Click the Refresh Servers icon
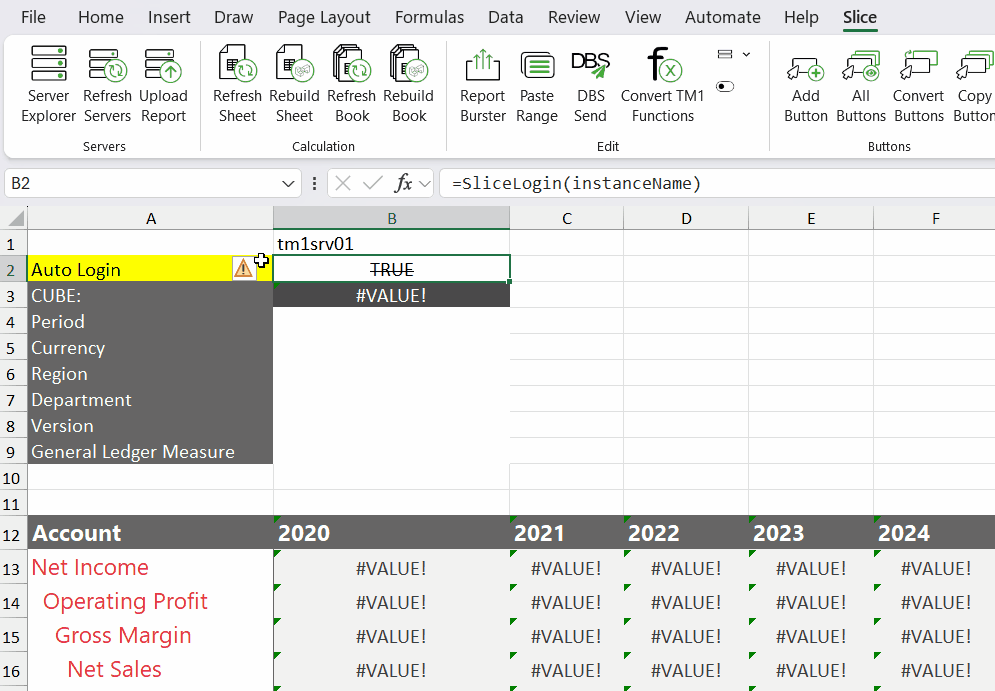995x691 pixels. pos(107,85)
